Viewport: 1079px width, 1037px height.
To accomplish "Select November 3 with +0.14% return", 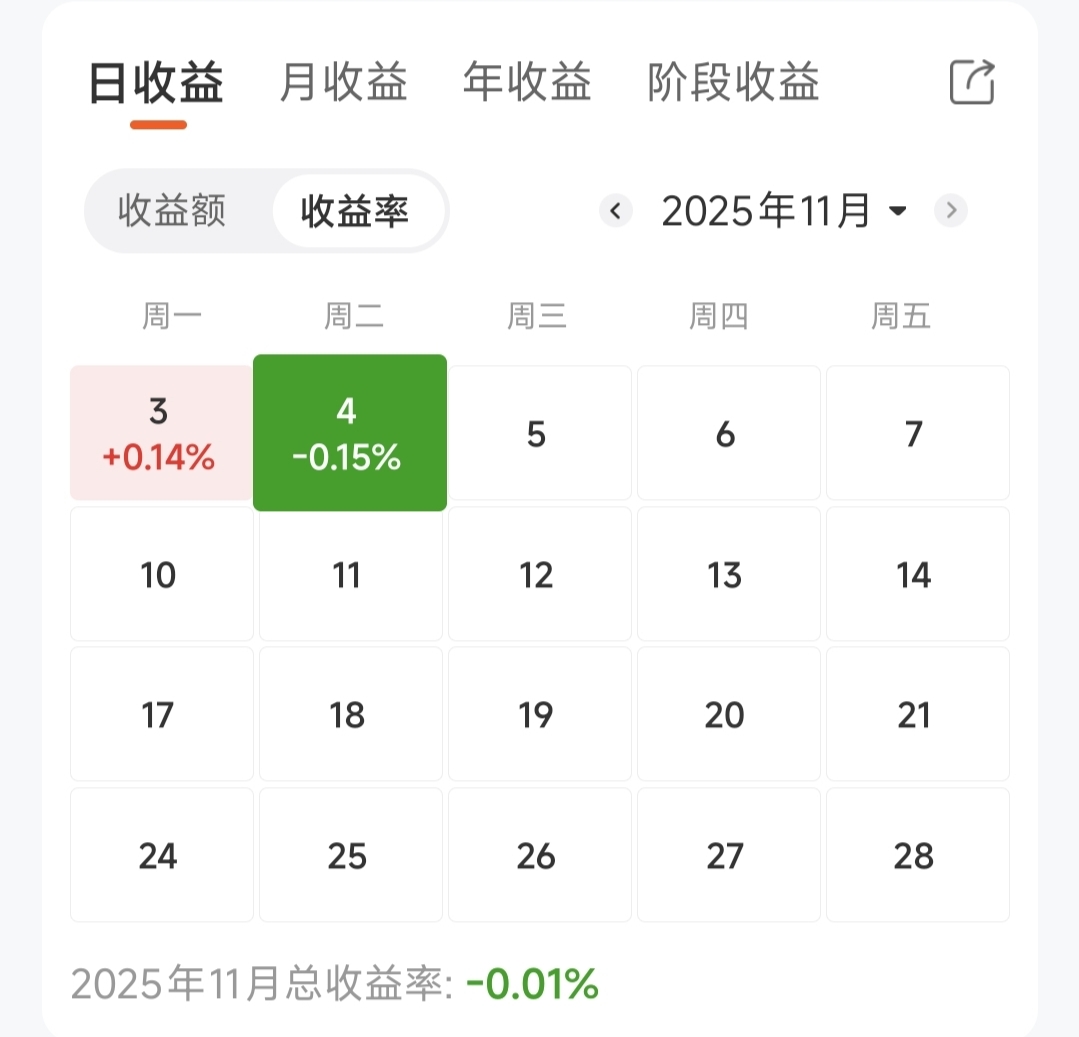I will click(x=160, y=433).
